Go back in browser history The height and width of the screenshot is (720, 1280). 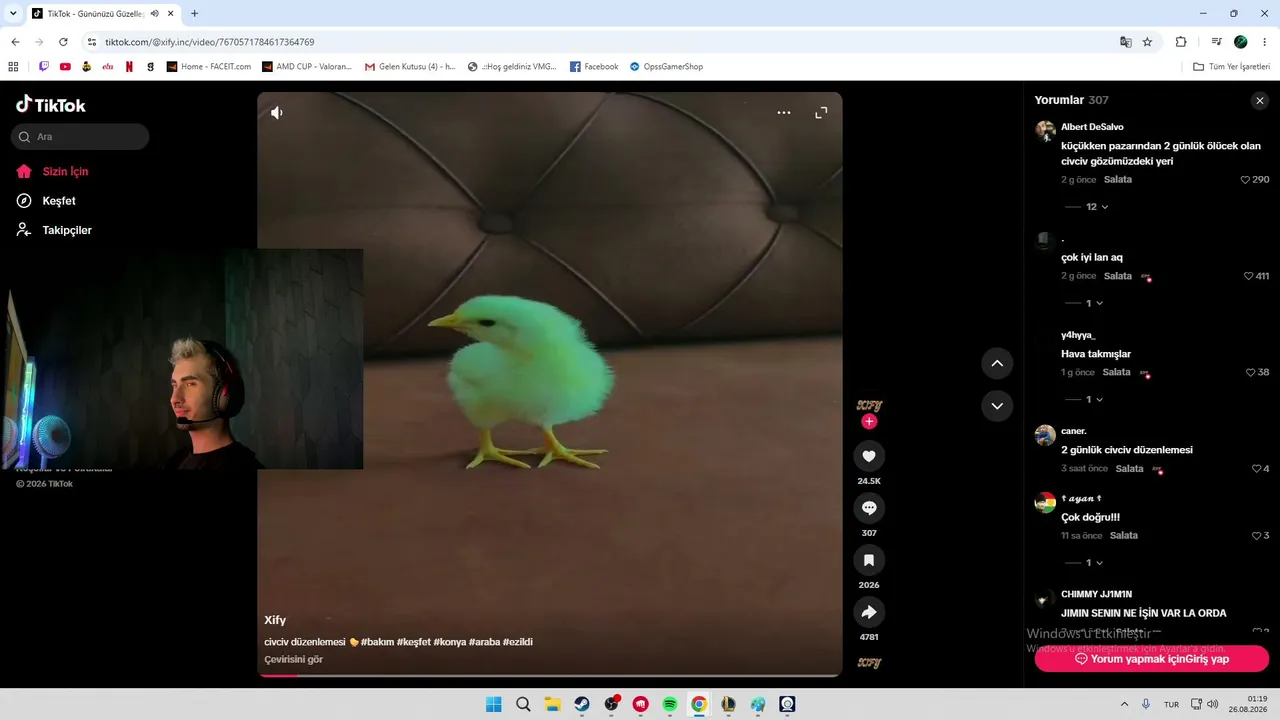pyautogui.click(x=15, y=42)
